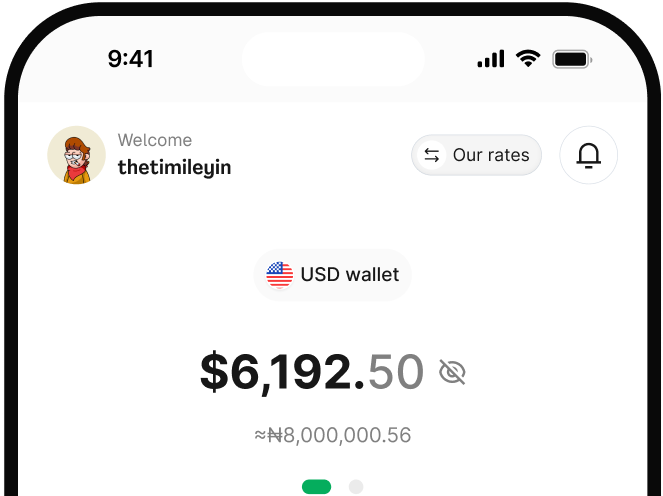Tap the naira equivalent ₦8,000,000.56 amount
This screenshot has width=663, height=496.
click(341, 435)
